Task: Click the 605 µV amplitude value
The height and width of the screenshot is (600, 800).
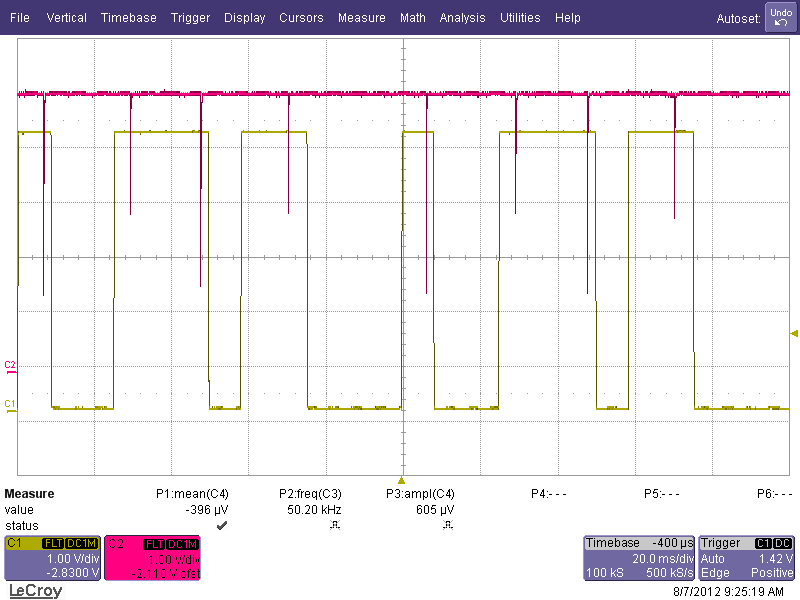Action: tap(435, 510)
